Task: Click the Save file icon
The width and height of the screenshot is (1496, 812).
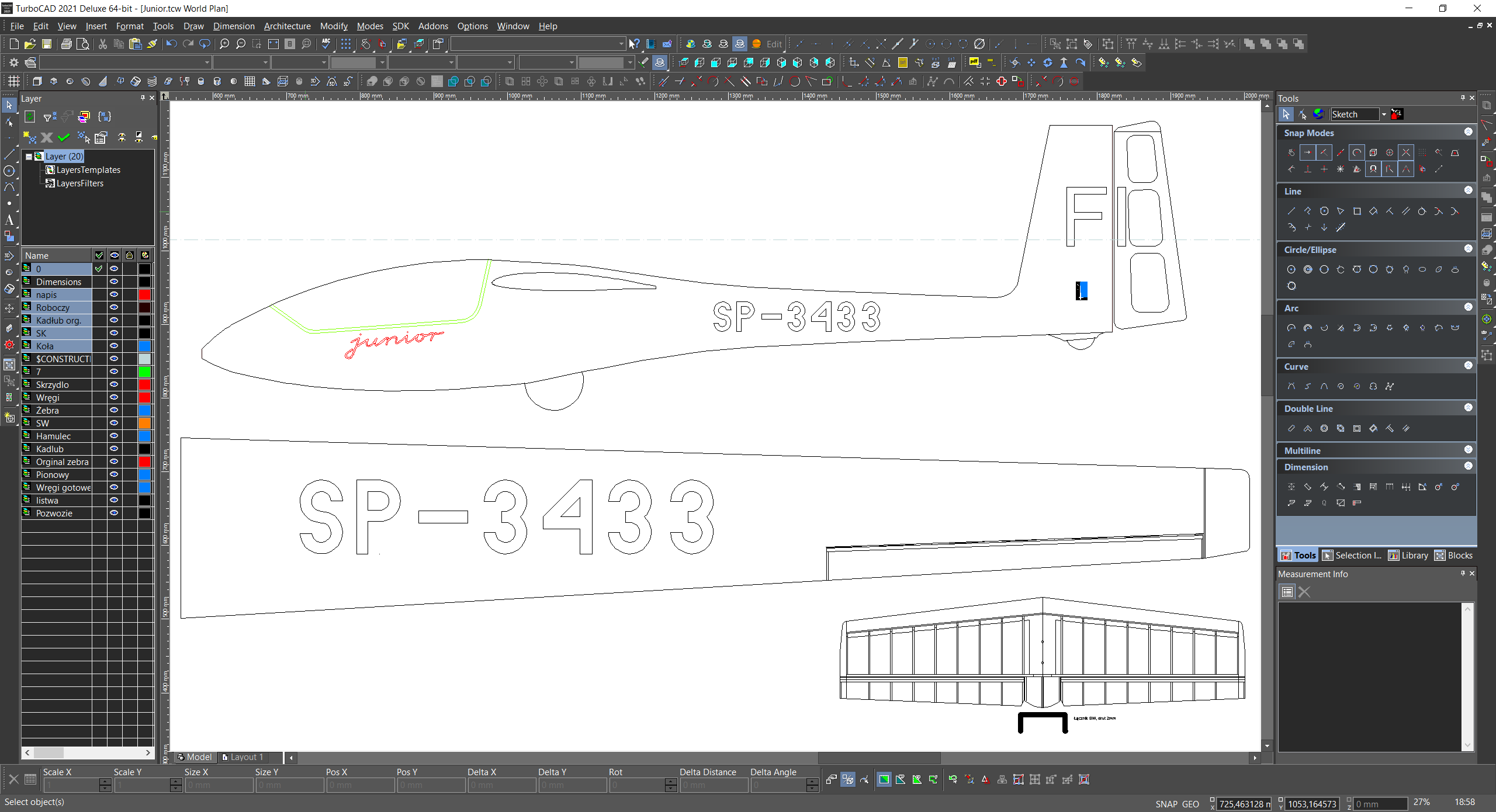Action: point(47,44)
